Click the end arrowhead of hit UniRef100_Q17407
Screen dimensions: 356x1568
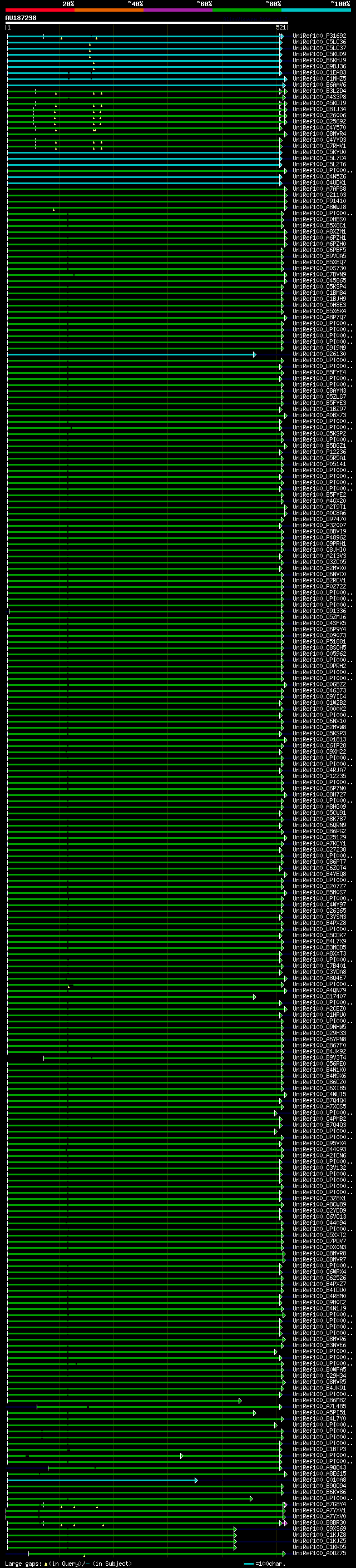point(254,996)
